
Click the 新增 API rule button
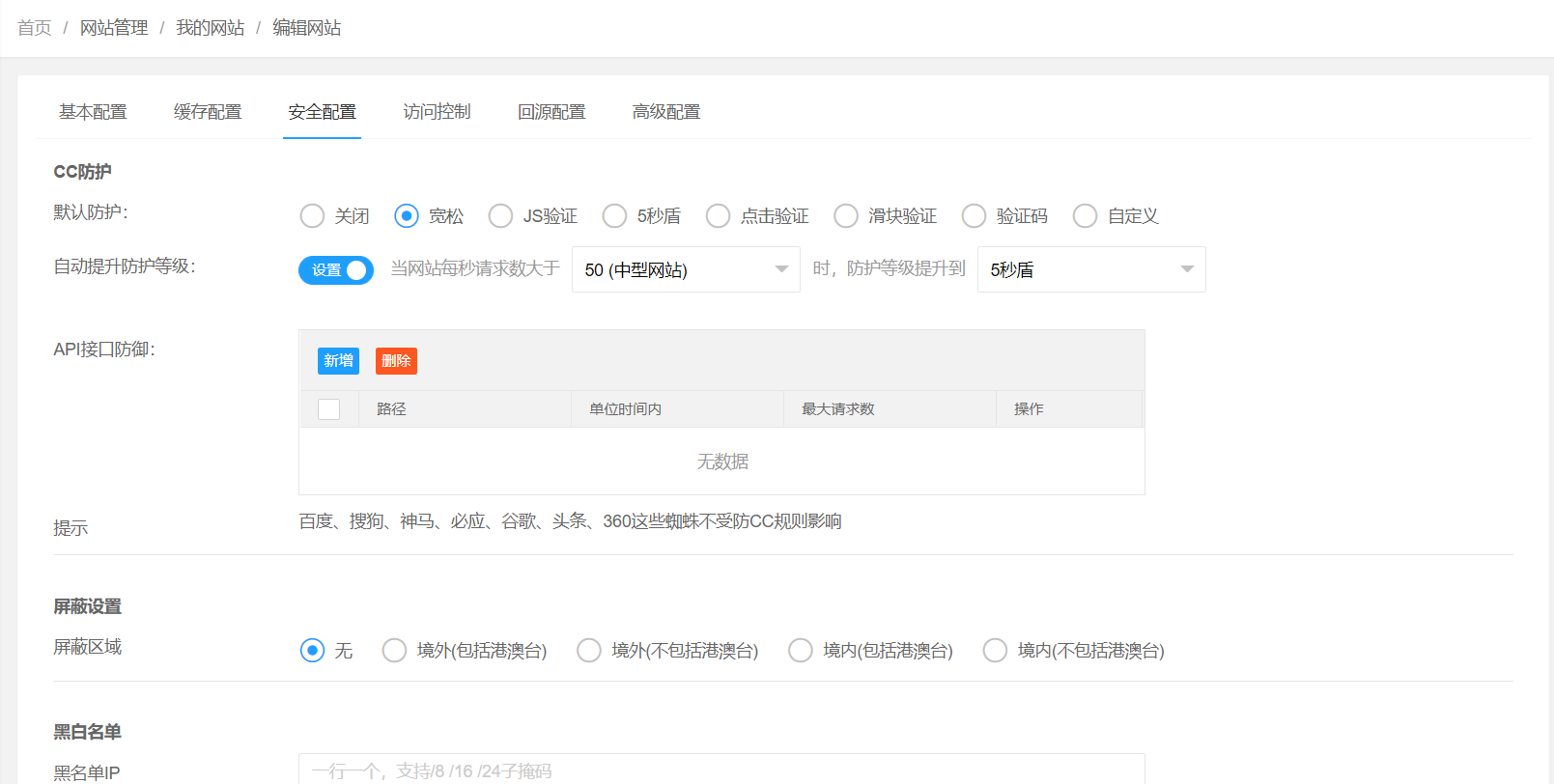tap(338, 361)
